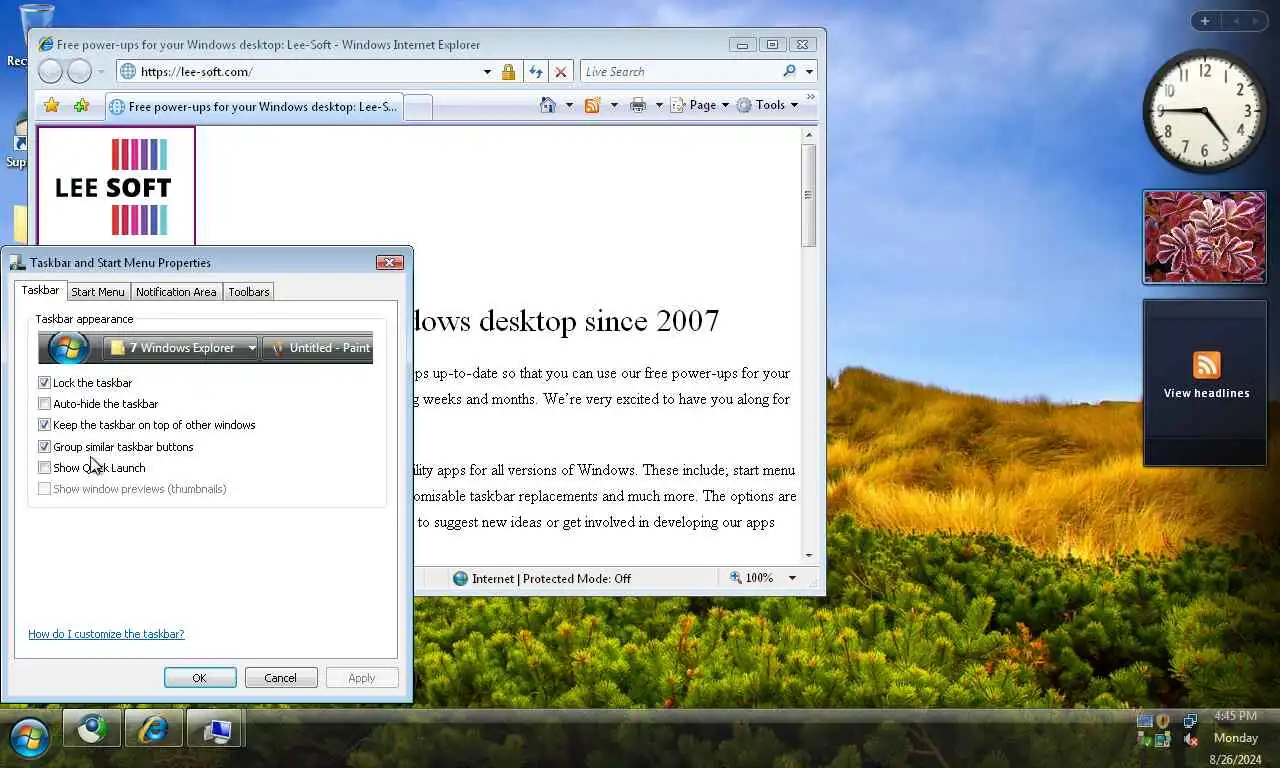Screen dimensions: 1280x768
Task: Click the Print icon in IE toolbar
Action: click(638, 105)
